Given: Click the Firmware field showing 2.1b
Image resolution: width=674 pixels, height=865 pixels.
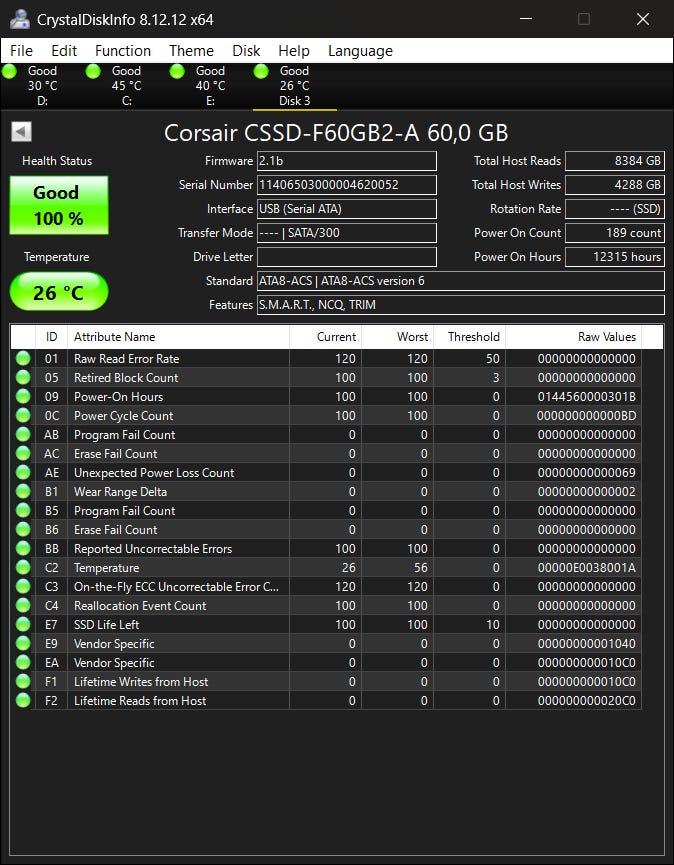Looking at the screenshot, I should 346,161.
